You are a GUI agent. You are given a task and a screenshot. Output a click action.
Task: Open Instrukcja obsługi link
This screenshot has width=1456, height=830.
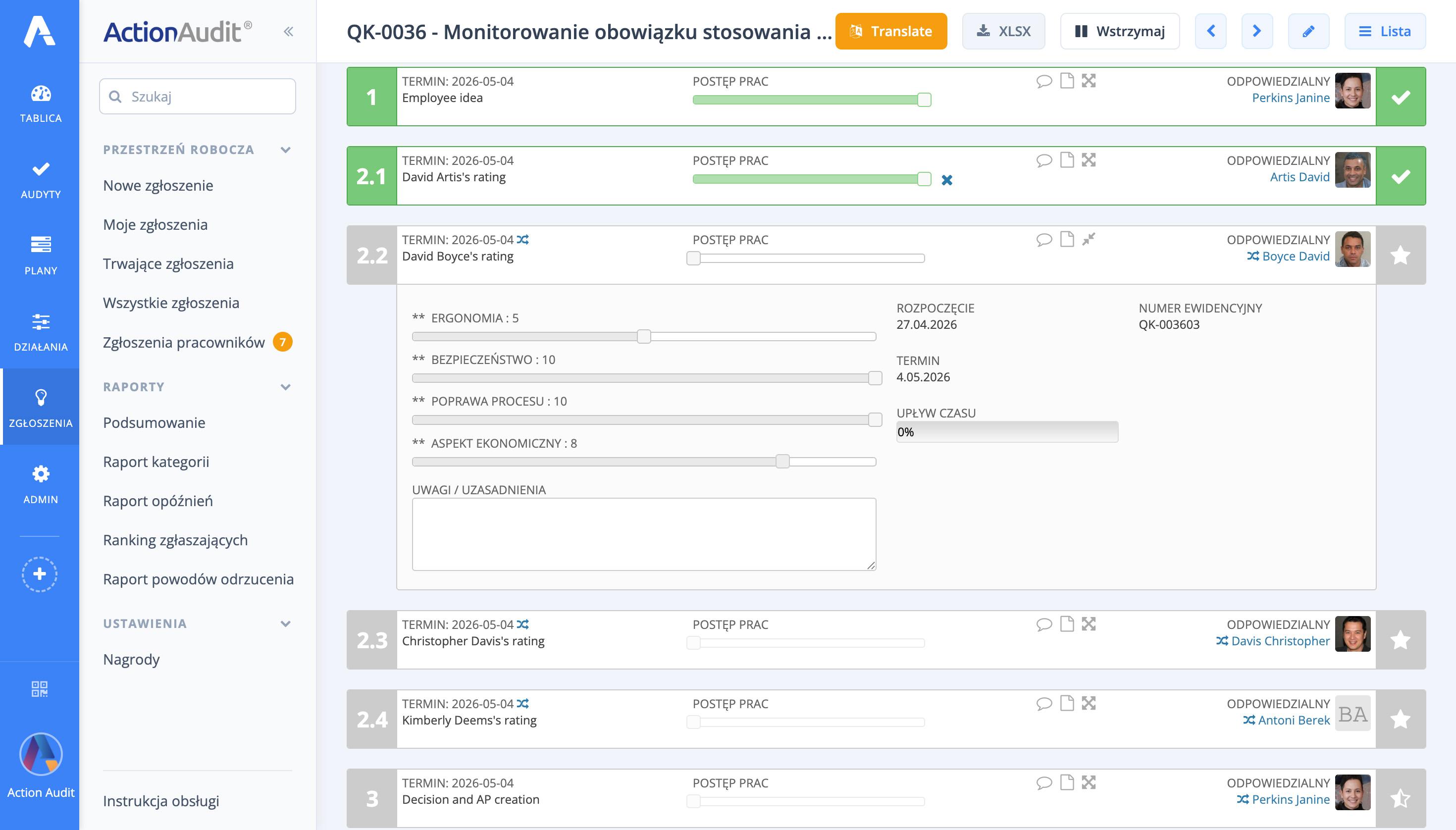(x=161, y=801)
